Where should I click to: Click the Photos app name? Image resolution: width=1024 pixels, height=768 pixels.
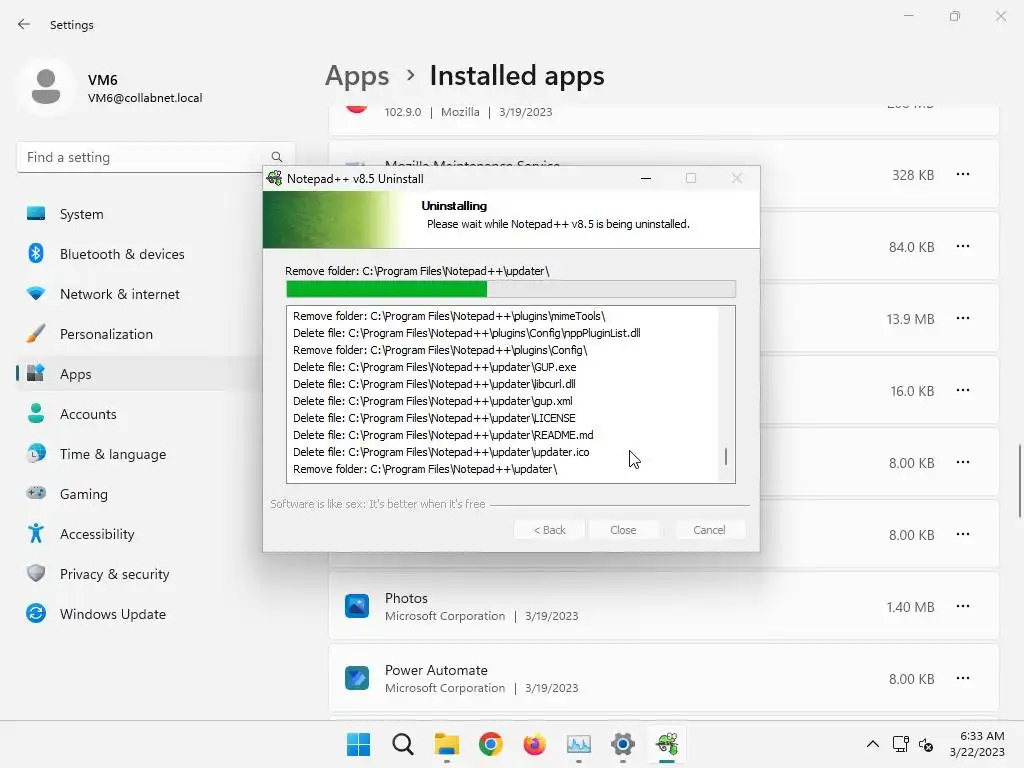tap(406, 598)
